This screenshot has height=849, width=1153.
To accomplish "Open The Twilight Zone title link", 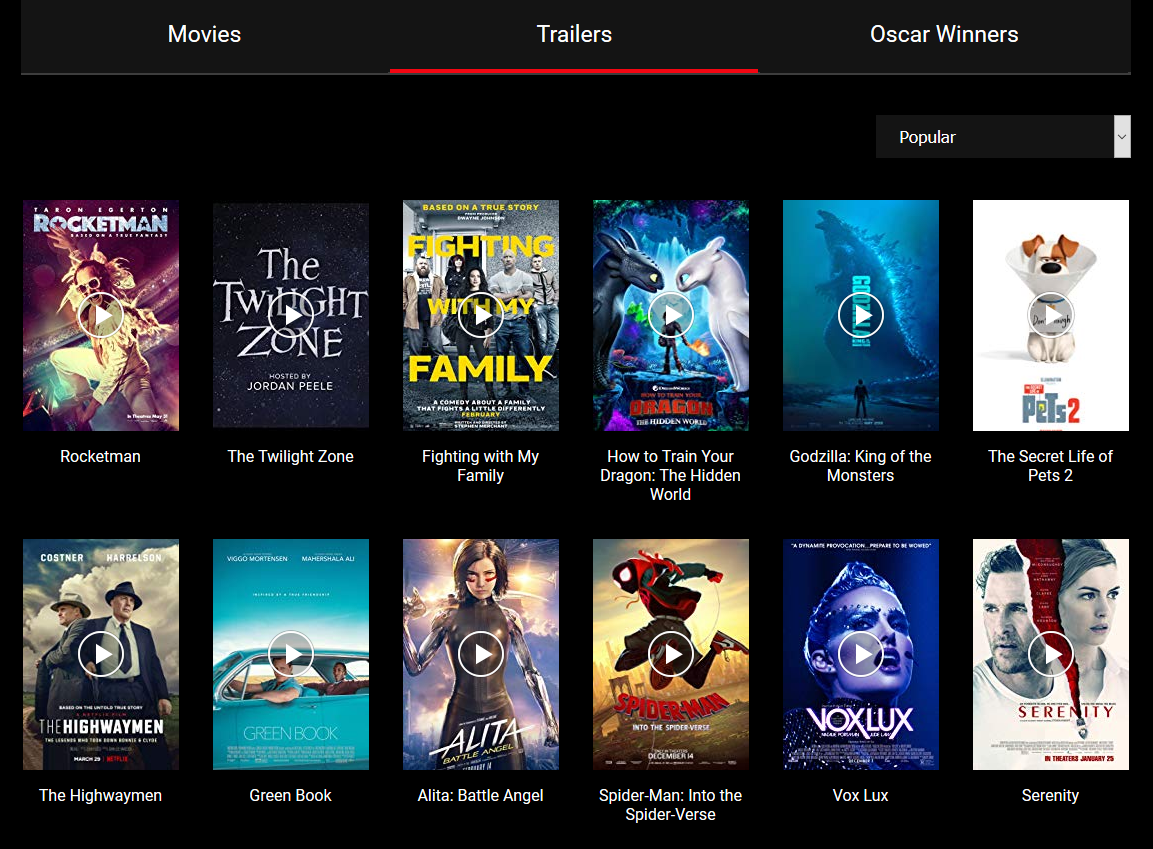I will point(290,456).
